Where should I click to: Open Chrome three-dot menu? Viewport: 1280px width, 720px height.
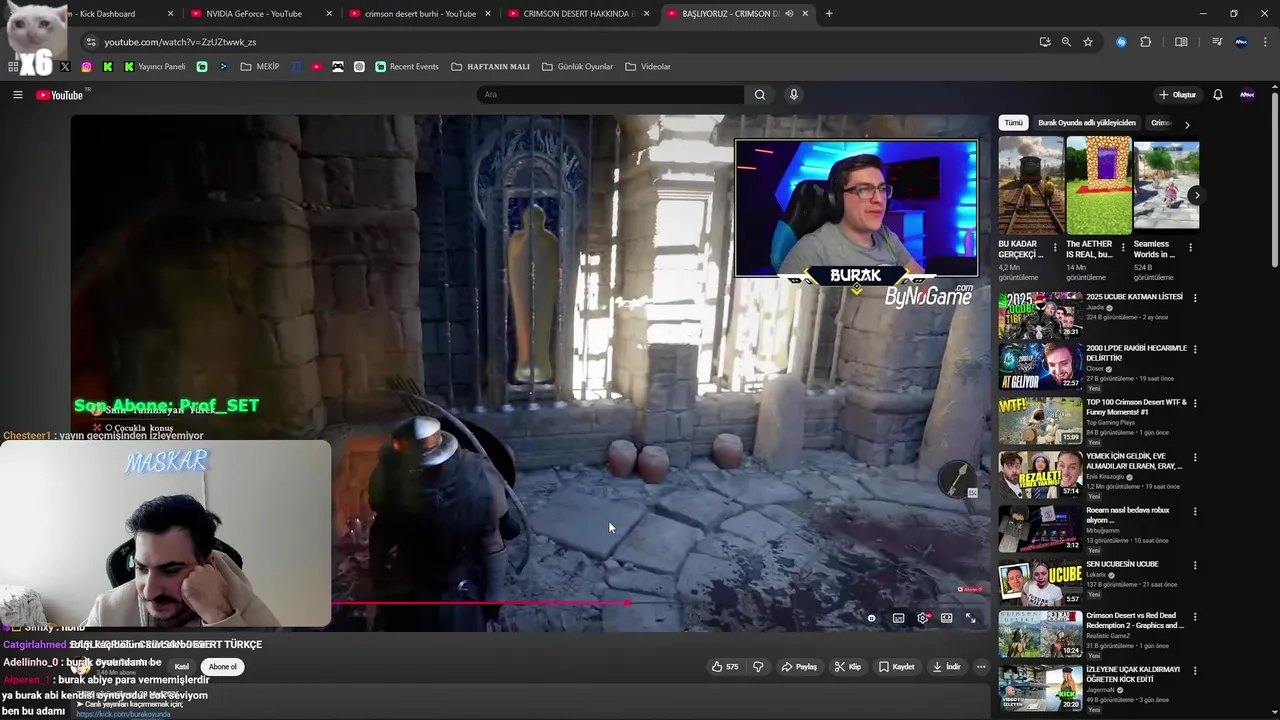pyautogui.click(x=1266, y=42)
